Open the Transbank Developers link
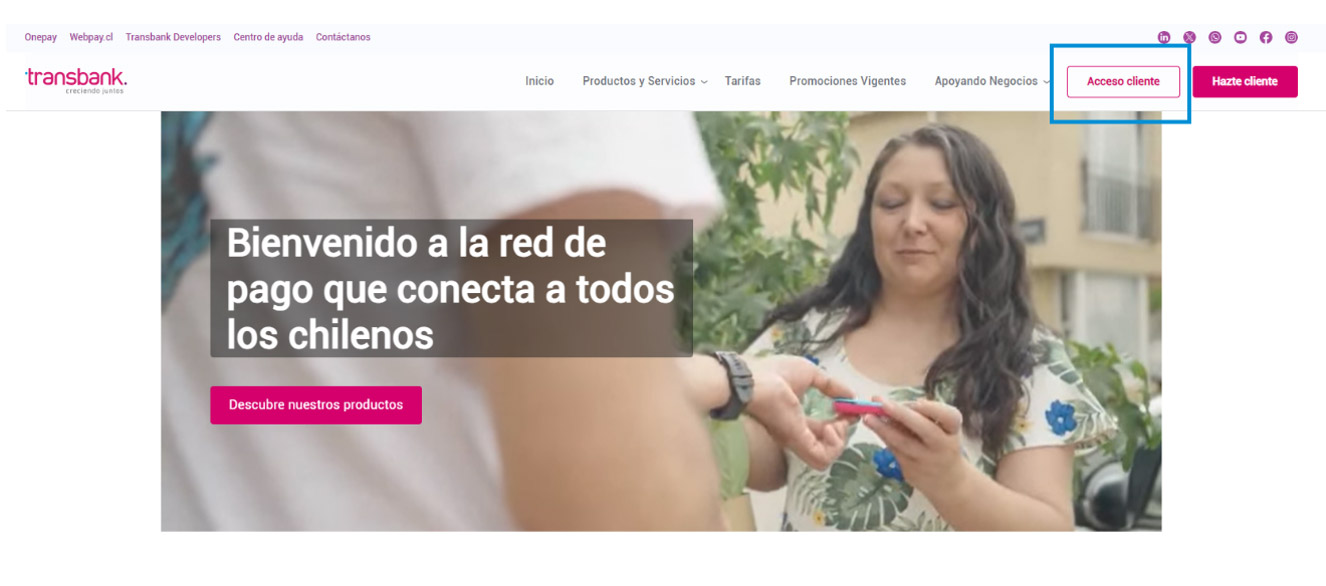This screenshot has width=1326, height=586. point(173,37)
